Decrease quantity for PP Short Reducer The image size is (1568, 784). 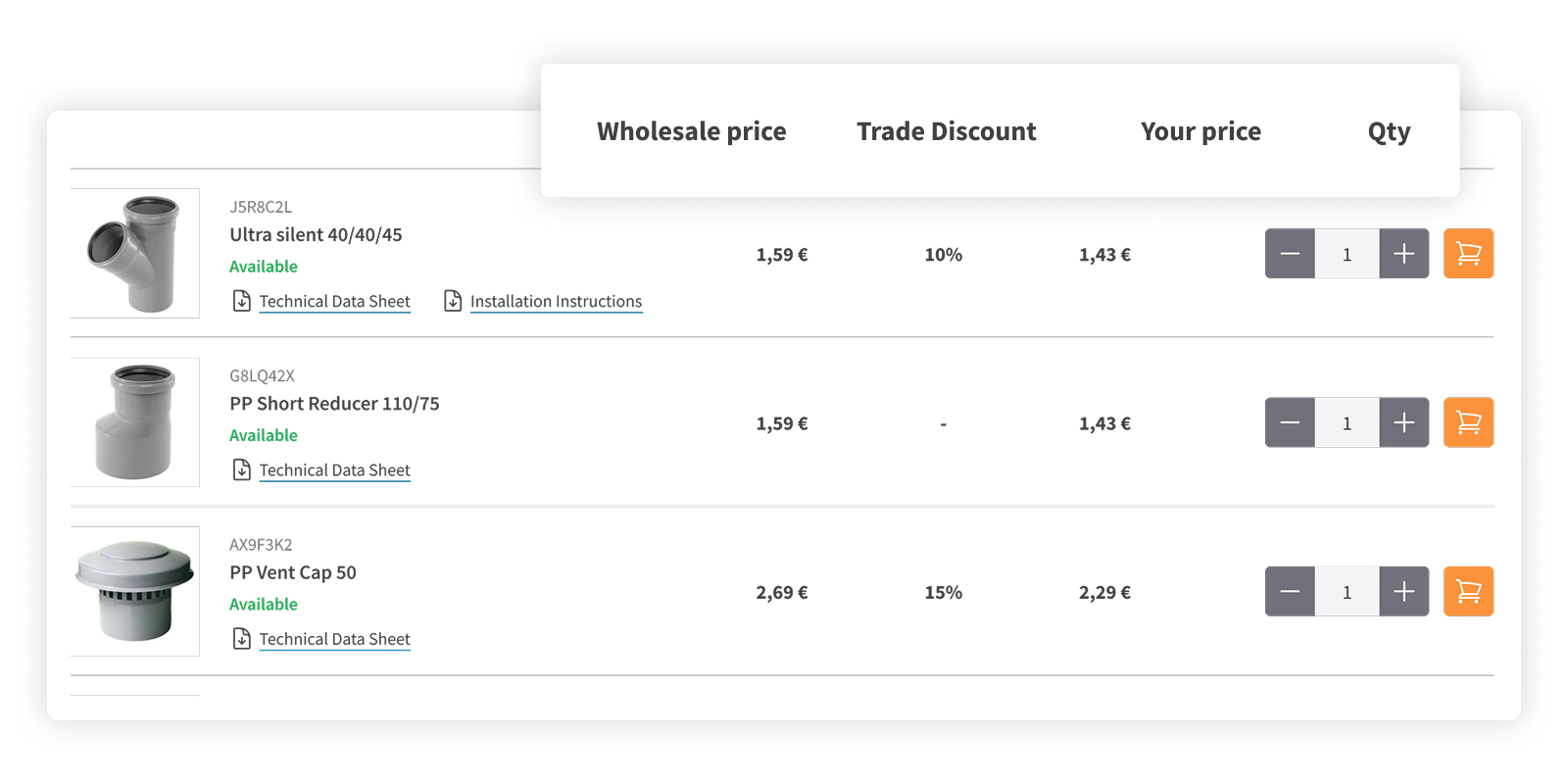click(x=1290, y=422)
